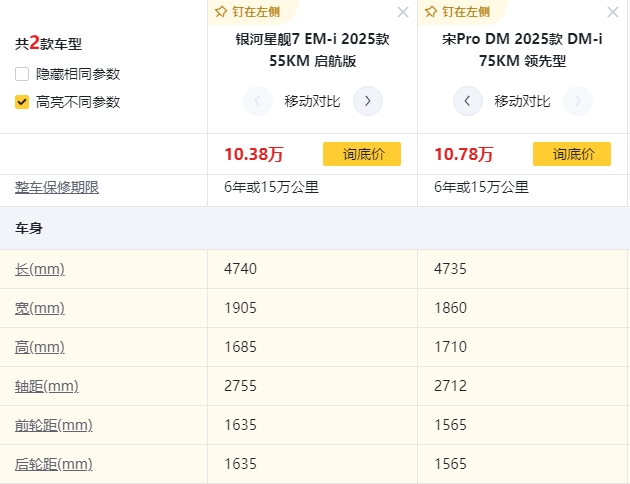Pin 宋Pro DM column to the left
Viewport: 630px width, 484px height.
click(x=458, y=12)
